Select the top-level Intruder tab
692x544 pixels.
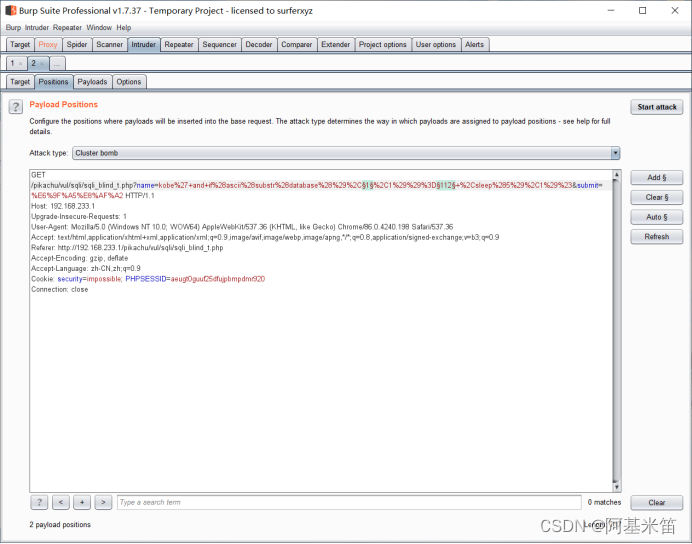click(x=143, y=45)
